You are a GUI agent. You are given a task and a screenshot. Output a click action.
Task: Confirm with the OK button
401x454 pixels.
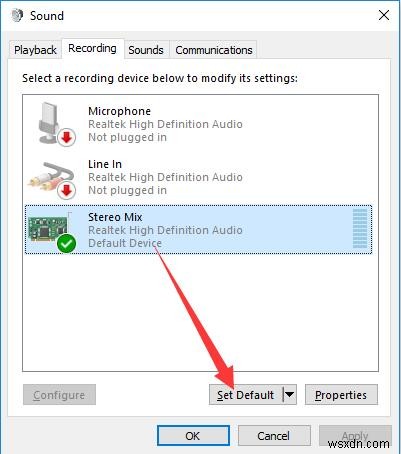coord(193,435)
